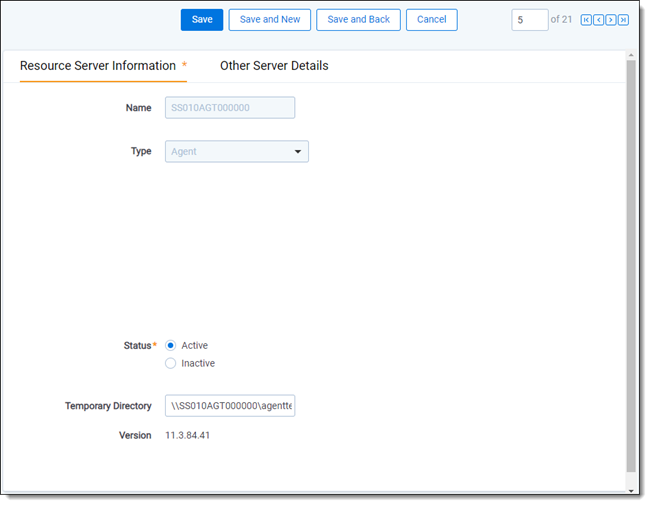Click the blue Save button
650x505 pixels.
coord(202,19)
